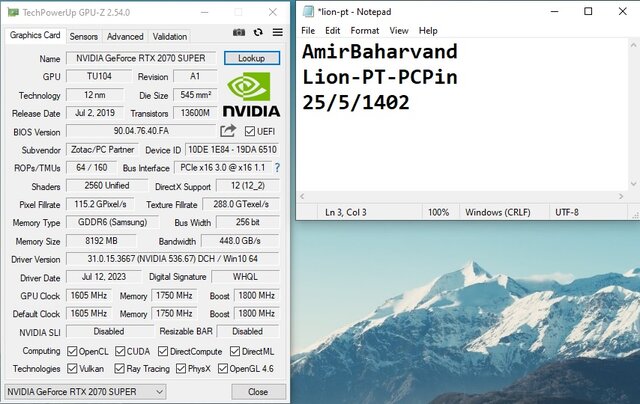Click the Bandwidth 448.0 GB/s field
The height and width of the screenshot is (404, 640).
(240, 241)
